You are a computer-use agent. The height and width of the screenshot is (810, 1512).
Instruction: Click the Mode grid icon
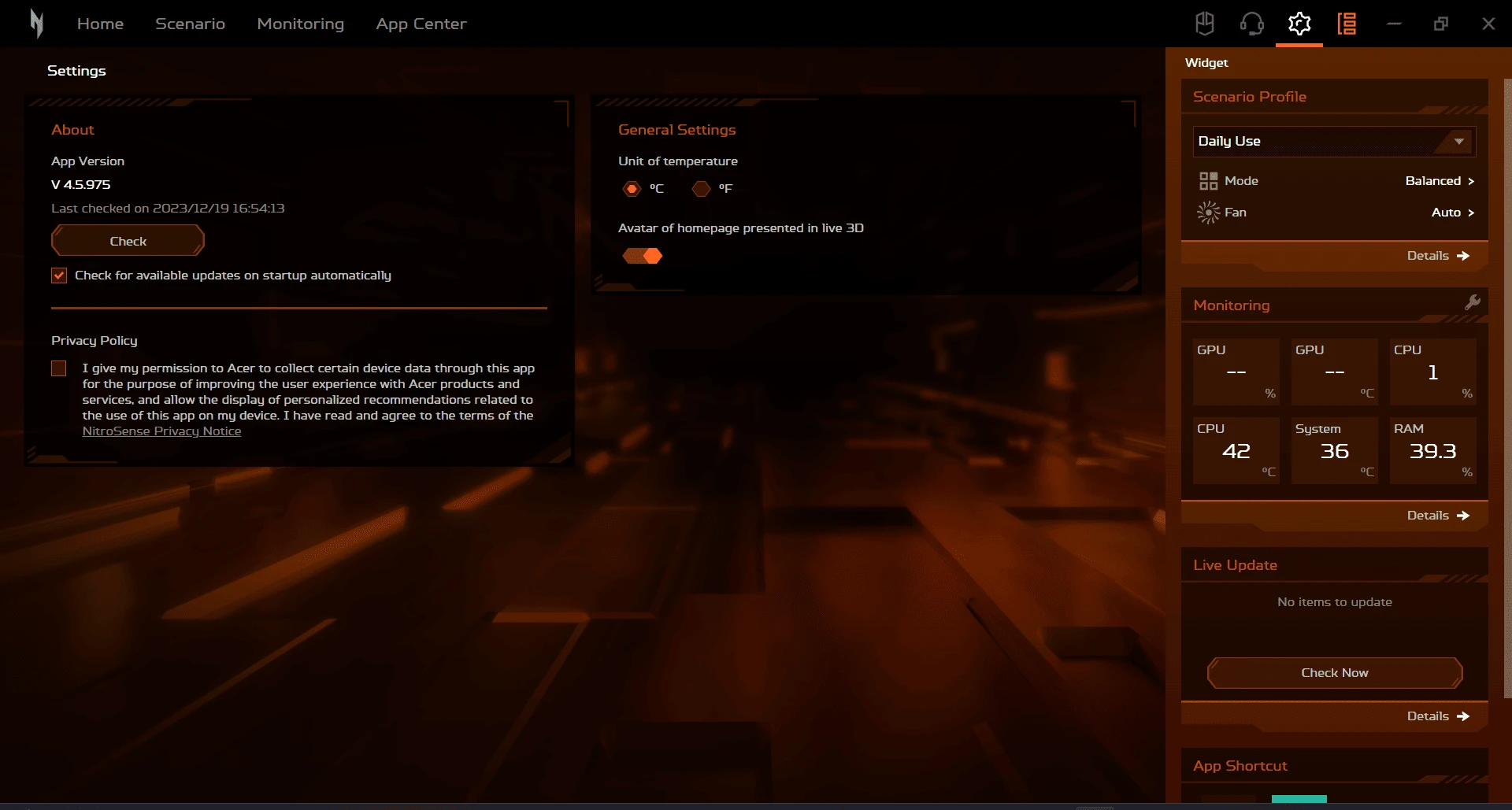click(1208, 181)
